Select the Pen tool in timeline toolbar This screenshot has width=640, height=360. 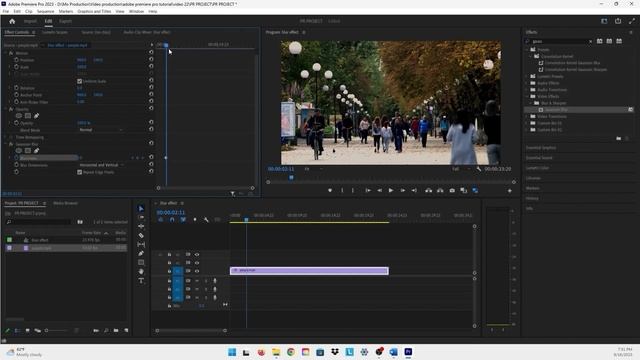(141, 253)
